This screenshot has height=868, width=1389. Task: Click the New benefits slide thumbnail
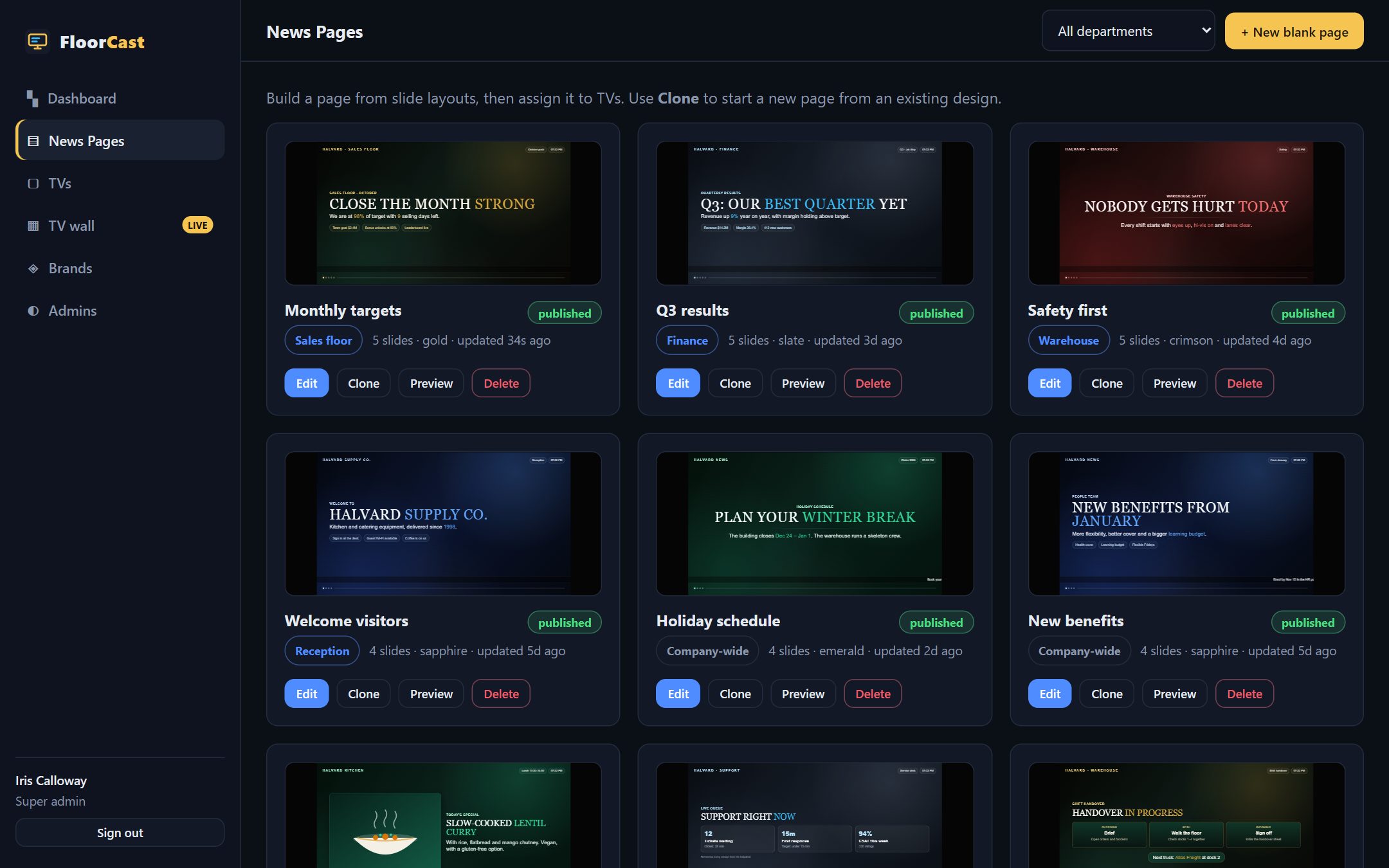(1186, 523)
